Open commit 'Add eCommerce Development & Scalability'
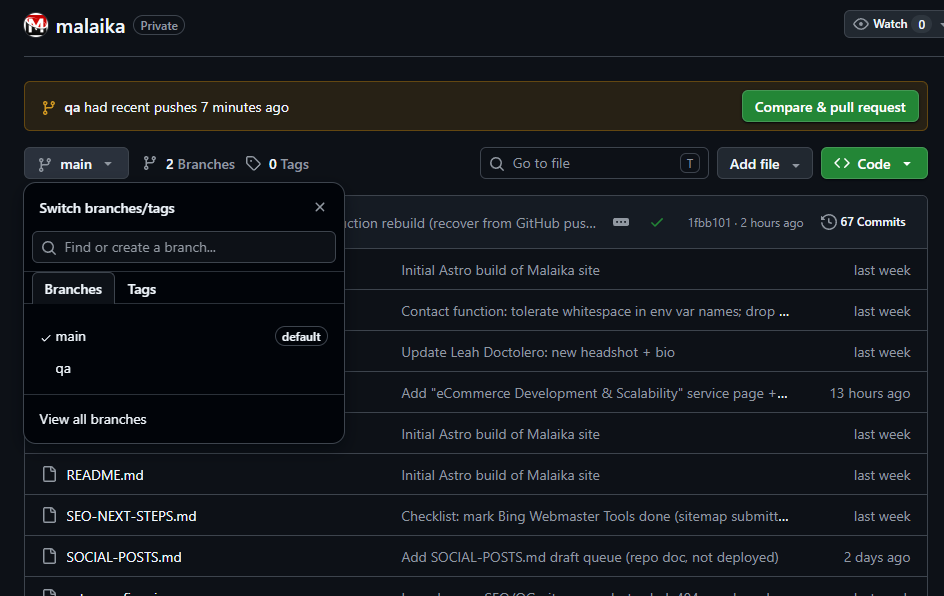The height and width of the screenshot is (596, 944). [x=594, y=393]
